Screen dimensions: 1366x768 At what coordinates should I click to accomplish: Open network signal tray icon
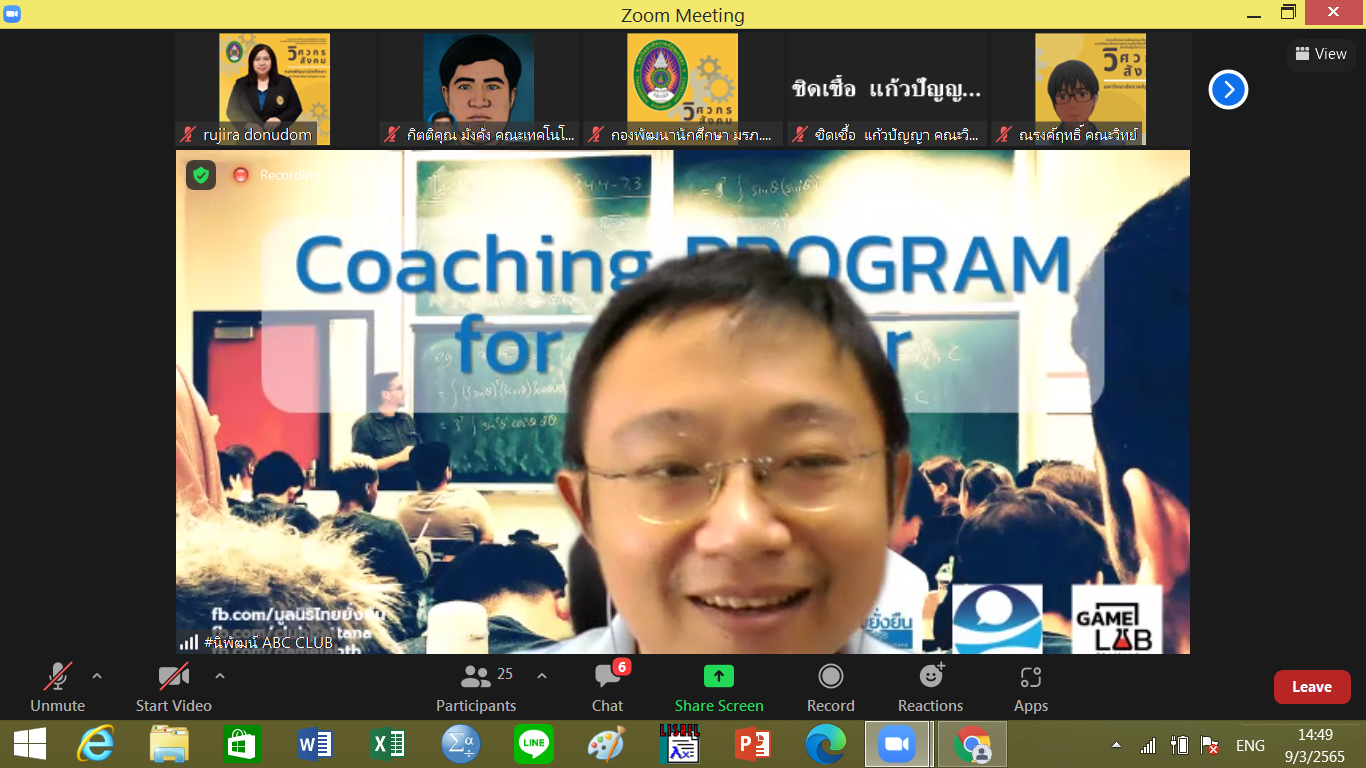[x=1149, y=745]
